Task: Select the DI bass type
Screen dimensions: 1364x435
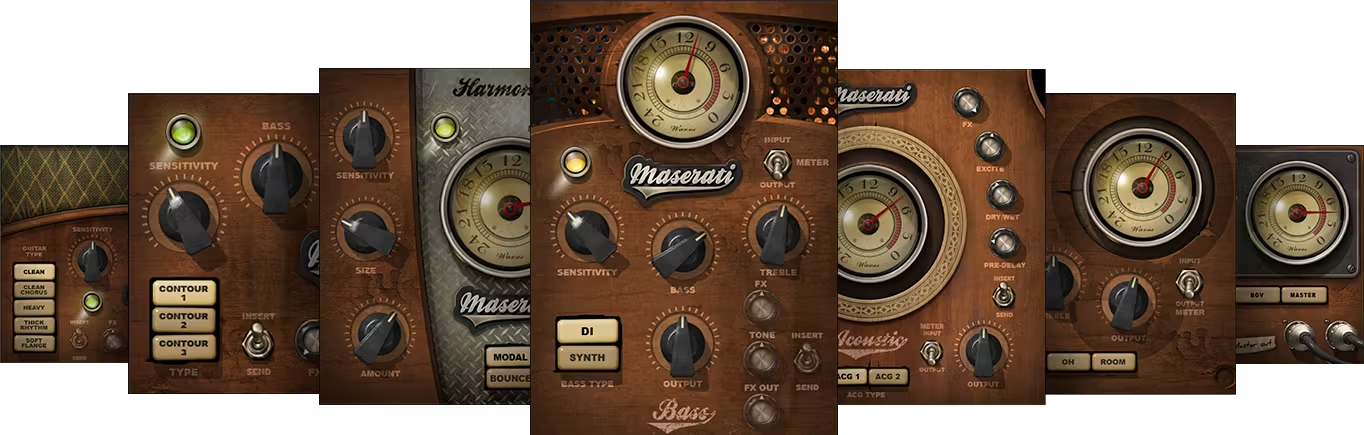Action: 588,331
